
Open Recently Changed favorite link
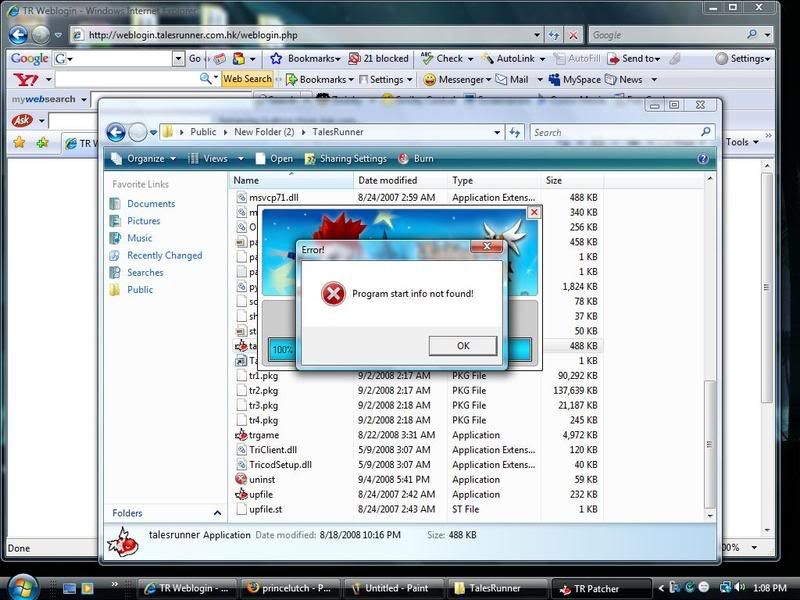(x=163, y=256)
